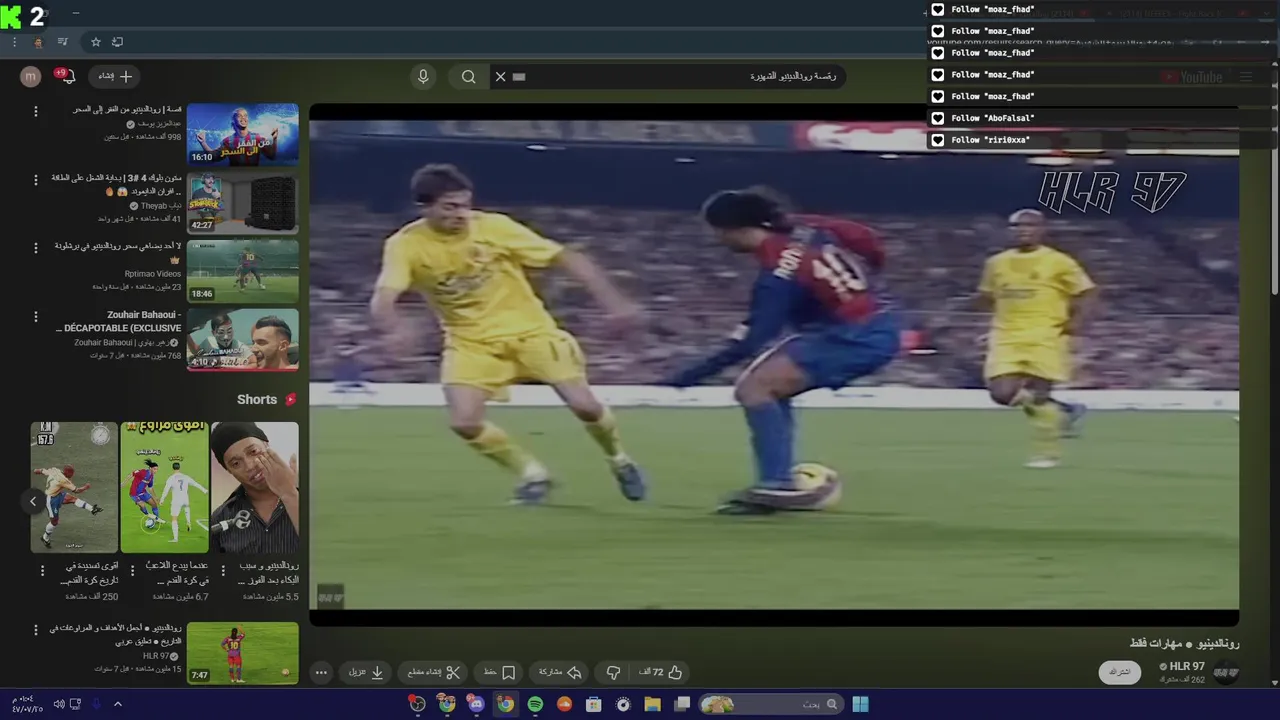Click the Subscribe button for HLR 97
The width and height of the screenshot is (1280, 720).
pos(1120,672)
